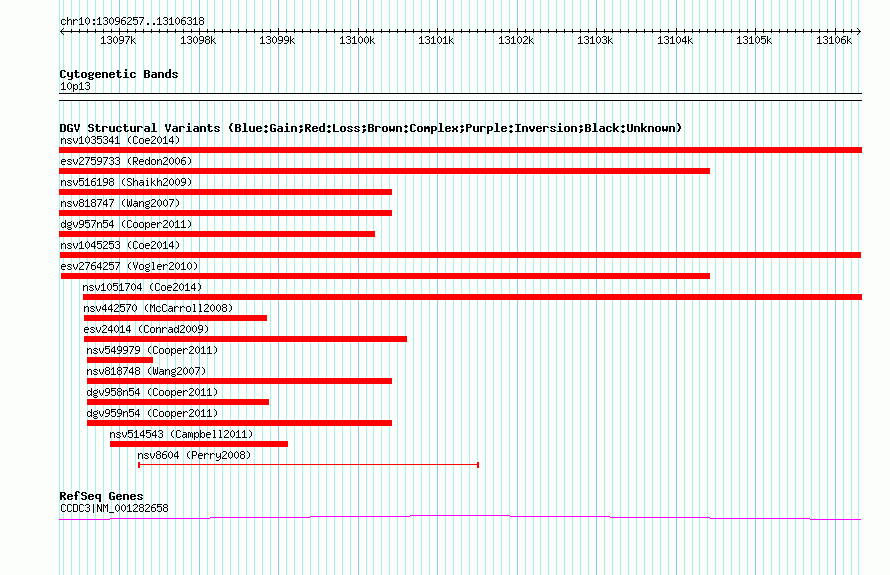
Task: Select the red bar under nsv1051704
Action: [472, 297]
